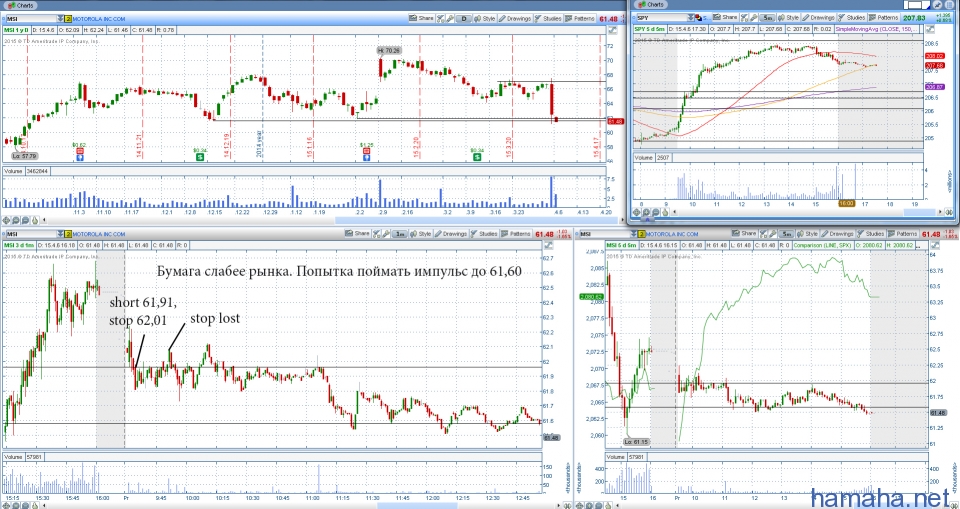Click the Hi: 70.26 price bubble
The height and width of the screenshot is (509, 960).
point(389,51)
